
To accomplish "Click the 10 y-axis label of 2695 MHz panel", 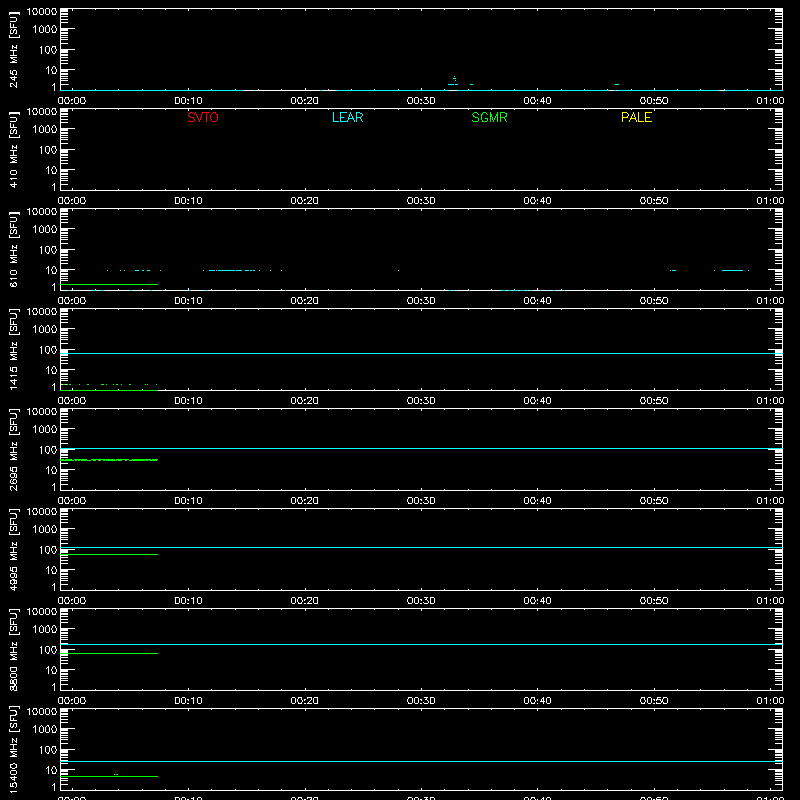I will (x=51, y=470).
